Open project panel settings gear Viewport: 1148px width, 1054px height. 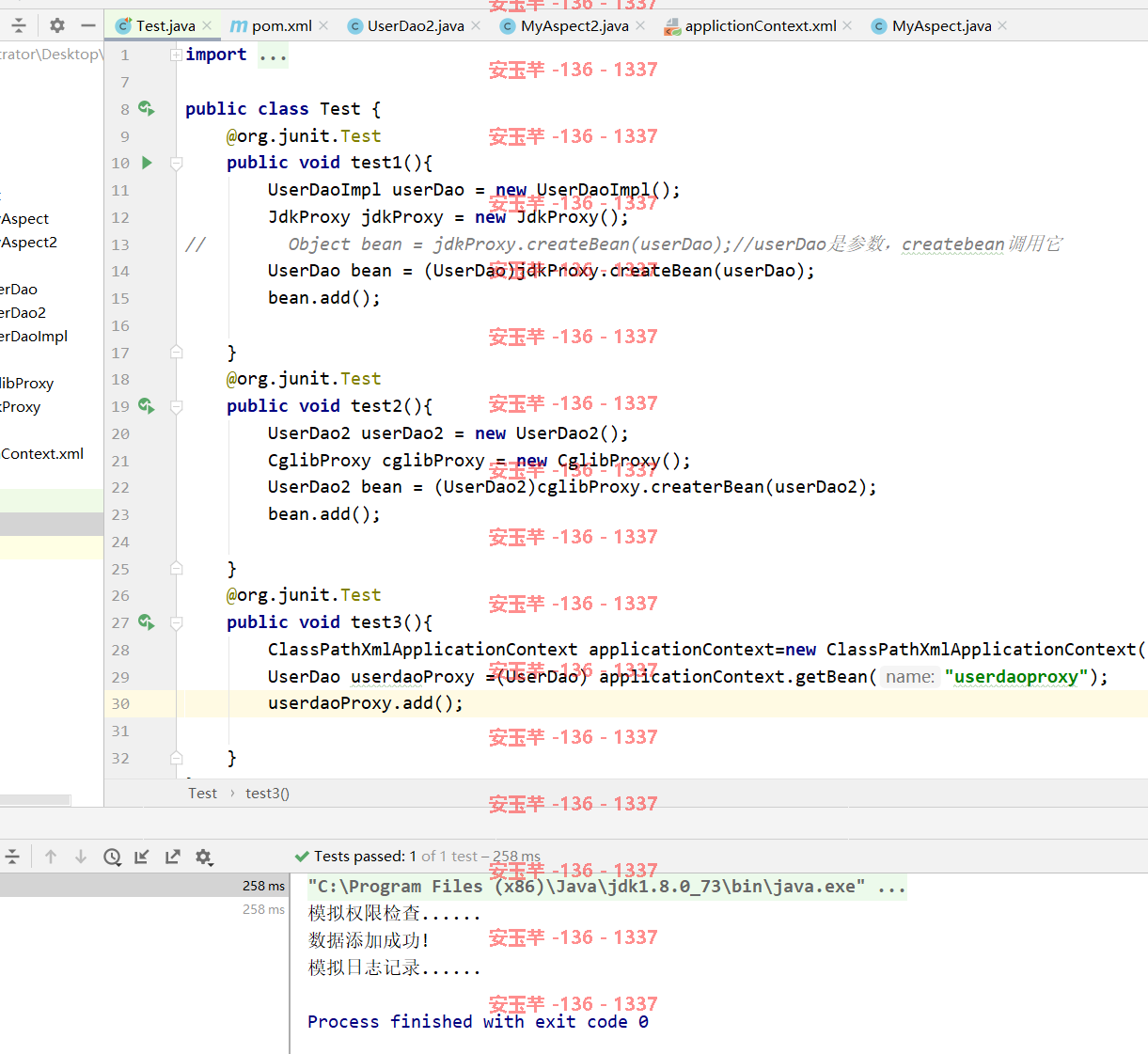[x=56, y=25]
